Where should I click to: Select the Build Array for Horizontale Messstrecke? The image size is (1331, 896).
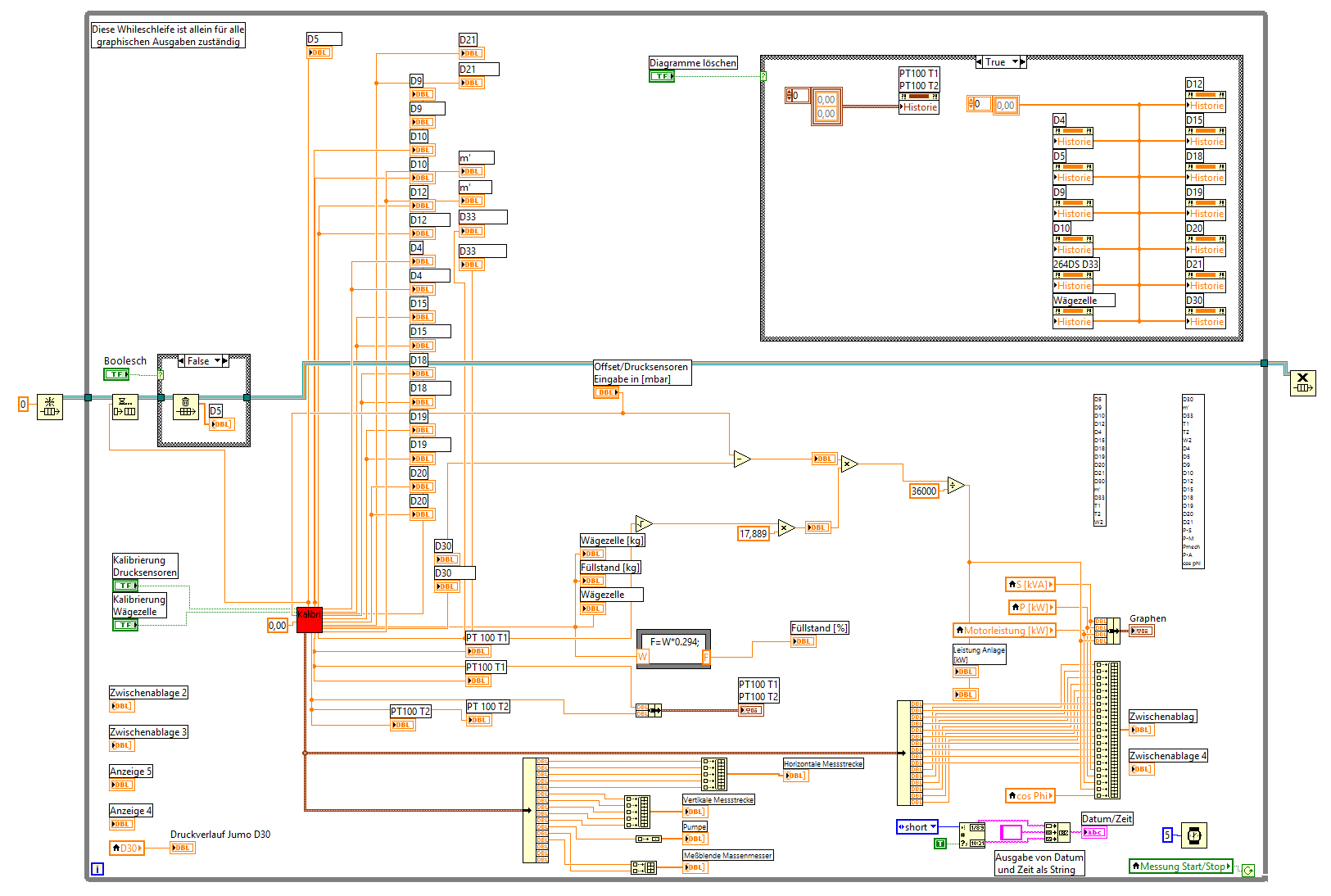pyautogui.click(x=714, y=774)
